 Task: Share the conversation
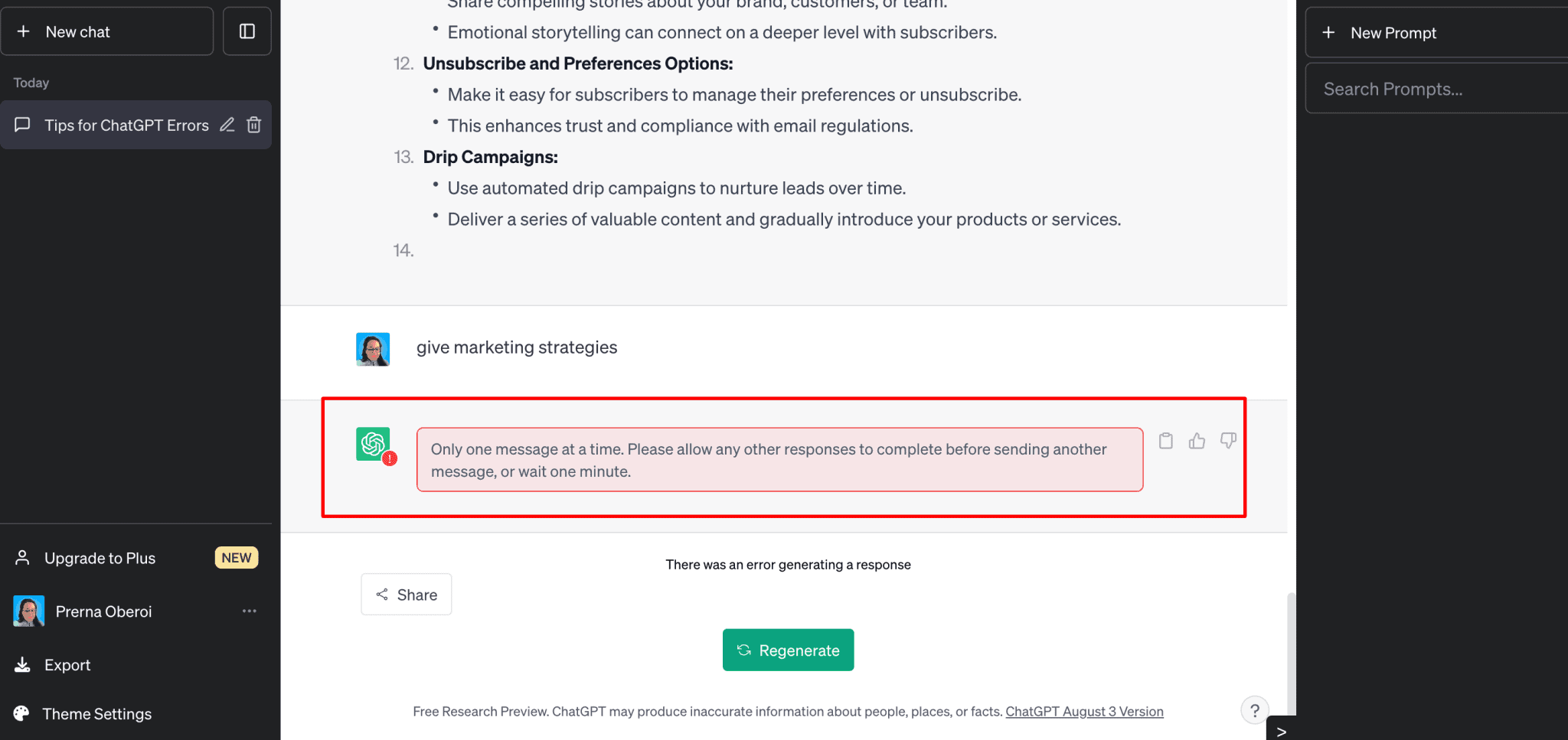406,595
